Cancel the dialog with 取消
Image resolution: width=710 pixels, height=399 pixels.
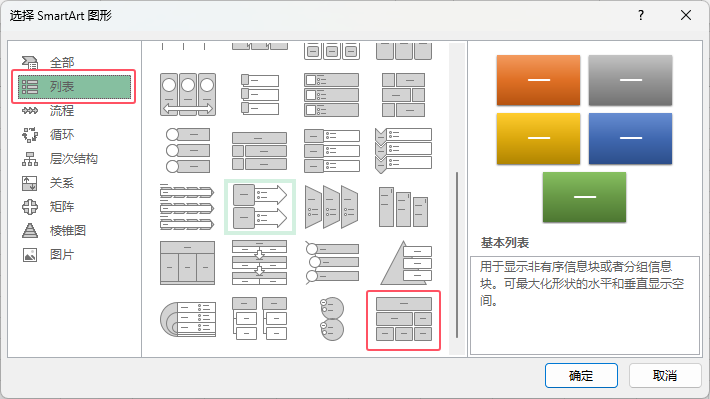(665, 375)
